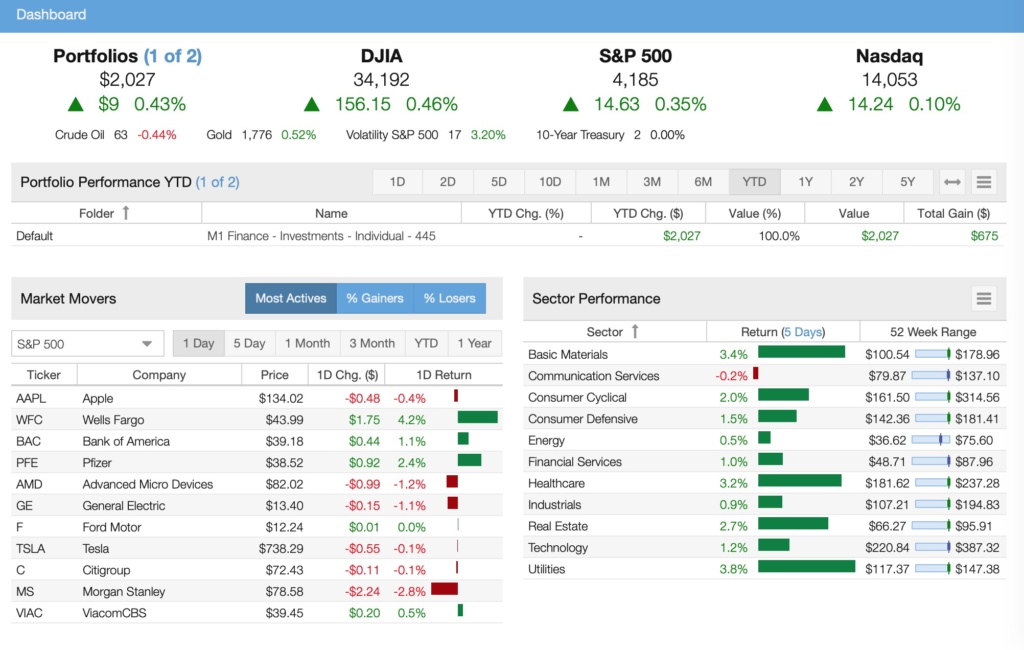Click the green up triangle beside Nasdaq change
Image resolution: width=1024 pixels, height=650 pixels.
click(825, 105)
